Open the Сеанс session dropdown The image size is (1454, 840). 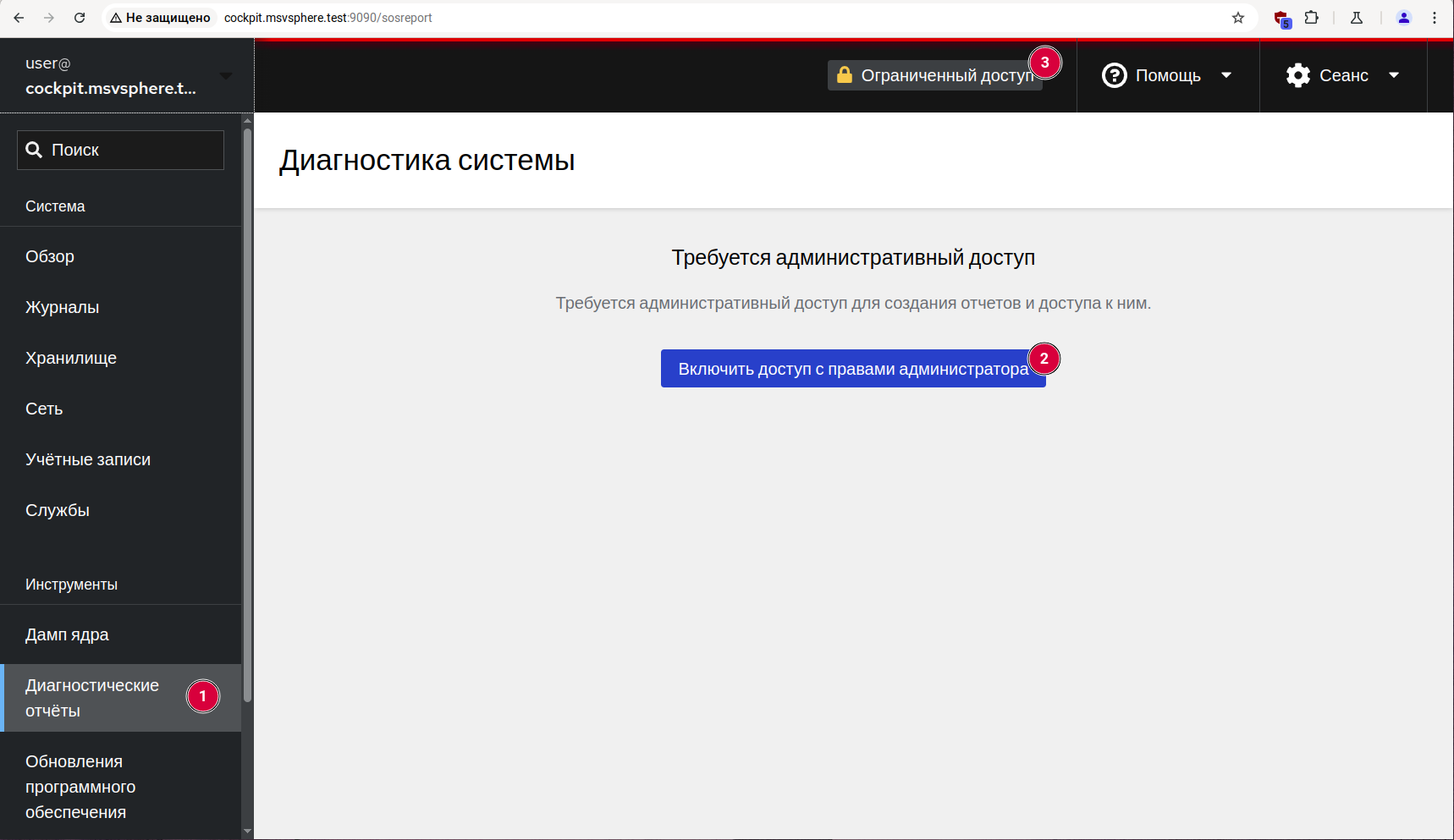pos(1342,75)
